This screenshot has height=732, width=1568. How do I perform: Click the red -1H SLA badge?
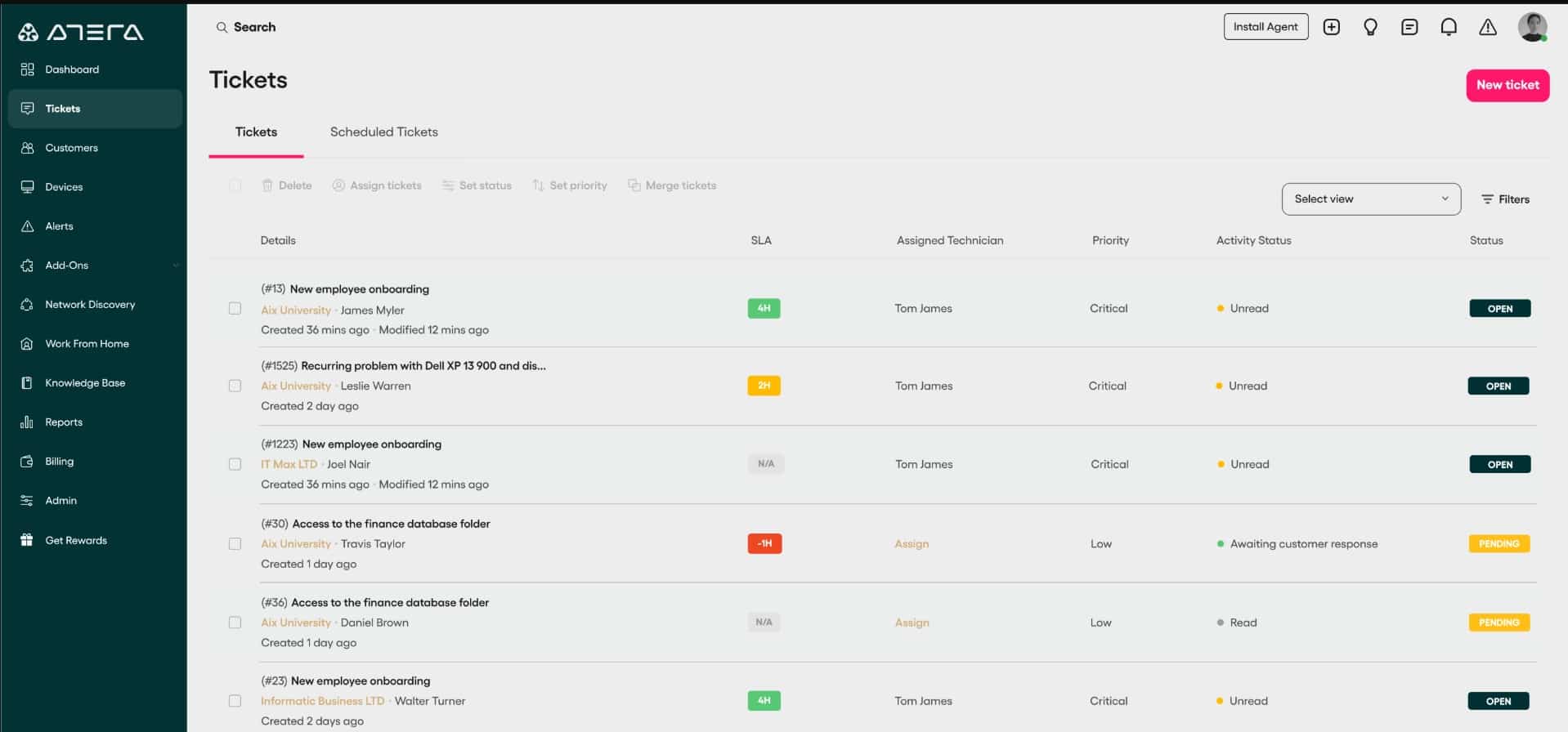click(764, 544)
